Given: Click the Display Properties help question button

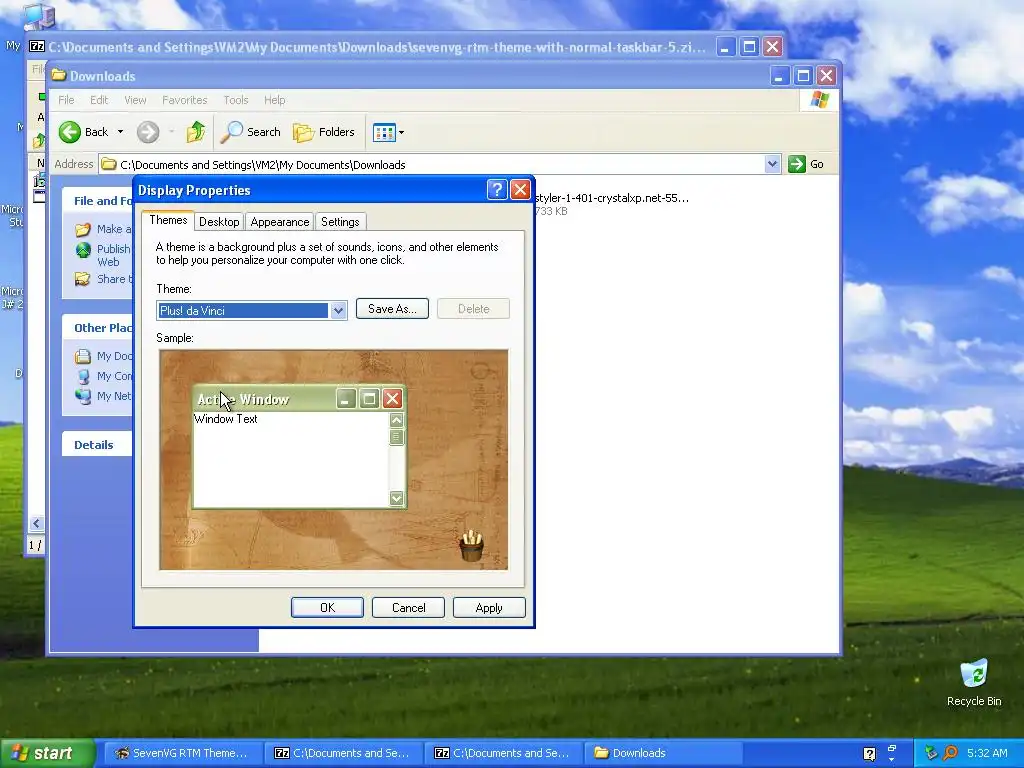Looking at the screenshot, I should [497, 190].
